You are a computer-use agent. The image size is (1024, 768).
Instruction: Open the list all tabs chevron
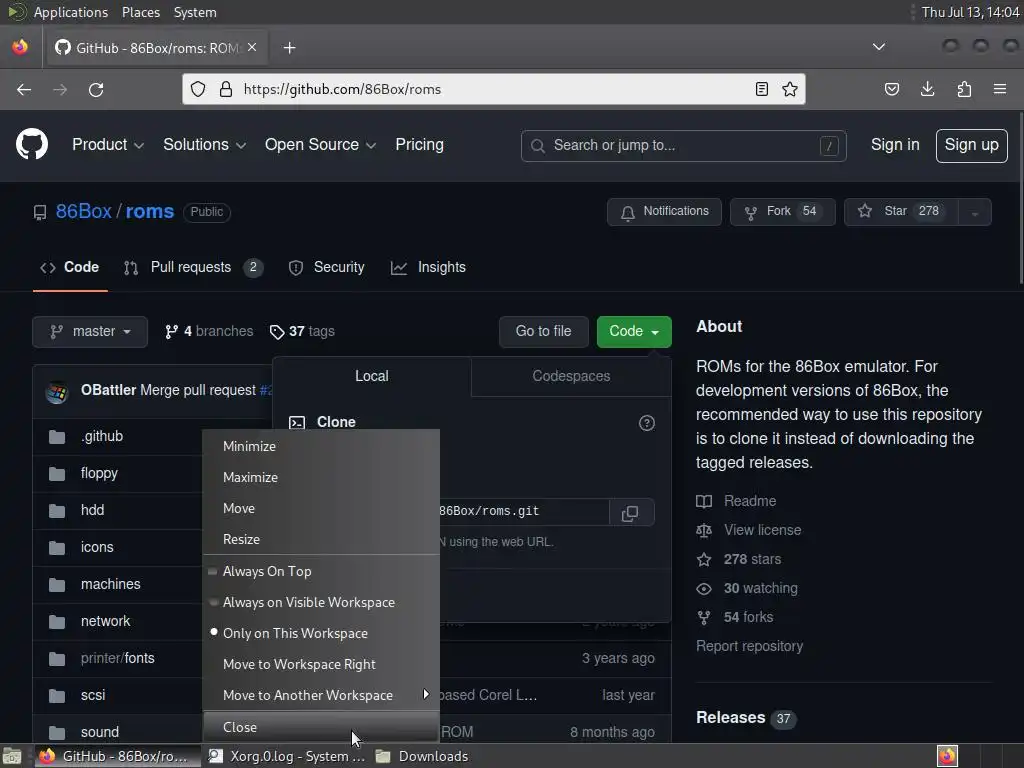(x=879, y=47)
